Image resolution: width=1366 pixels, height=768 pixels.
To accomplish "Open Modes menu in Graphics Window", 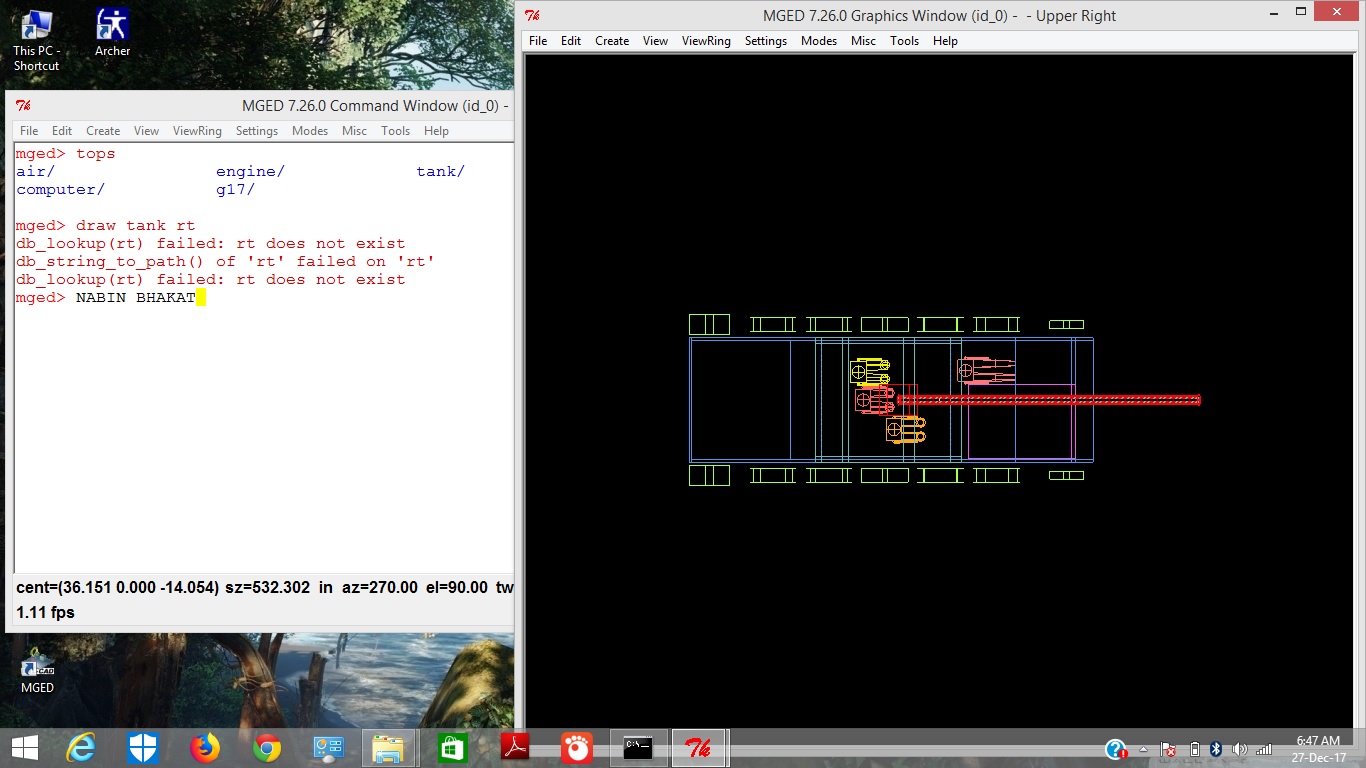I will pyautogui.click(x=819, y=41).
